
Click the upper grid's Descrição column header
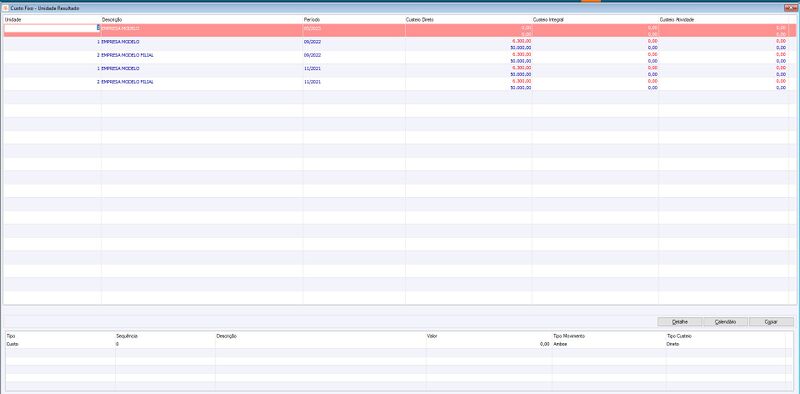[x=112, y=19]
